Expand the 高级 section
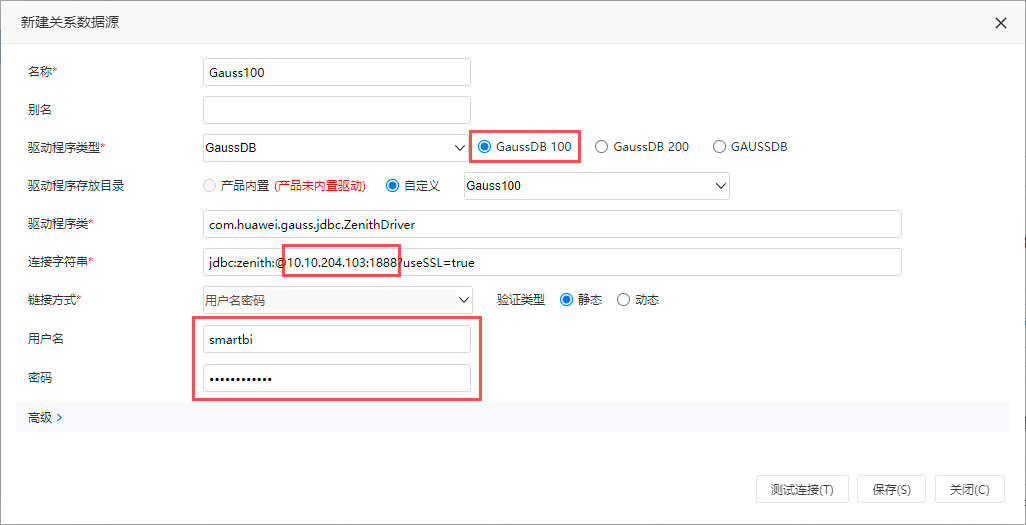The width and height of the screenshot is (1026, 525). 45,417
